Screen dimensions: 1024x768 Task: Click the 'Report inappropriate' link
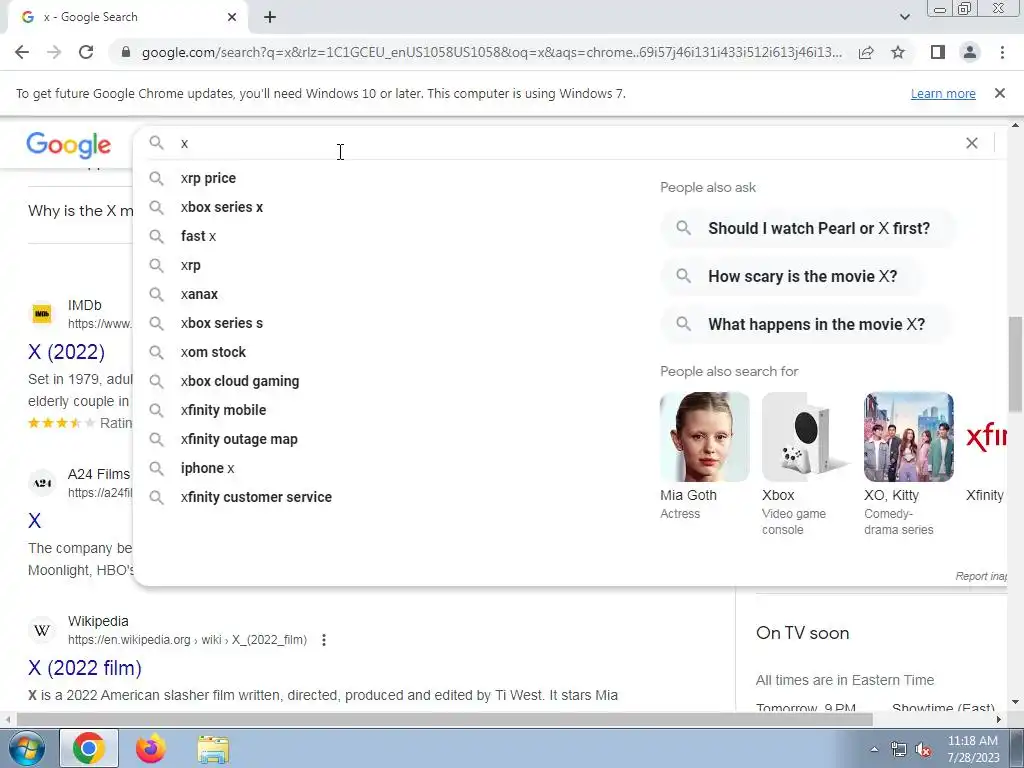point(981,576)
